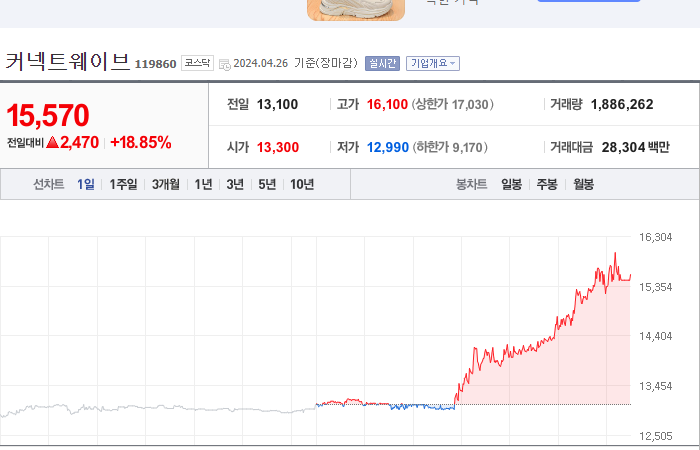700x450 pixels.
Task: Click the y-axis label 12,505
Action: (x=655, y=436)
